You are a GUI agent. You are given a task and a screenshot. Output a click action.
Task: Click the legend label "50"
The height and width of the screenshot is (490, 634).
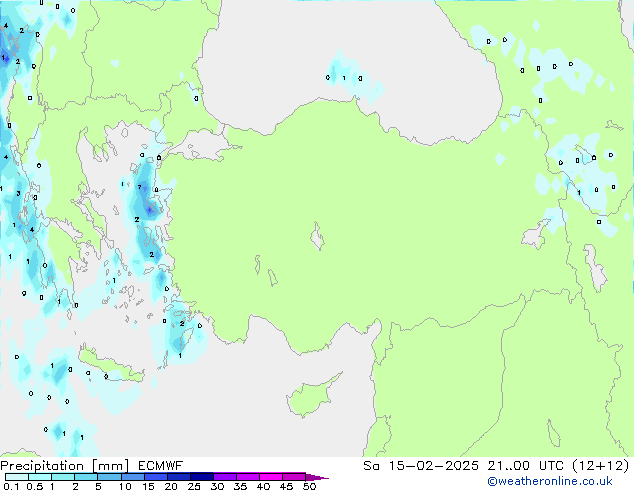[x=309, y=486]
